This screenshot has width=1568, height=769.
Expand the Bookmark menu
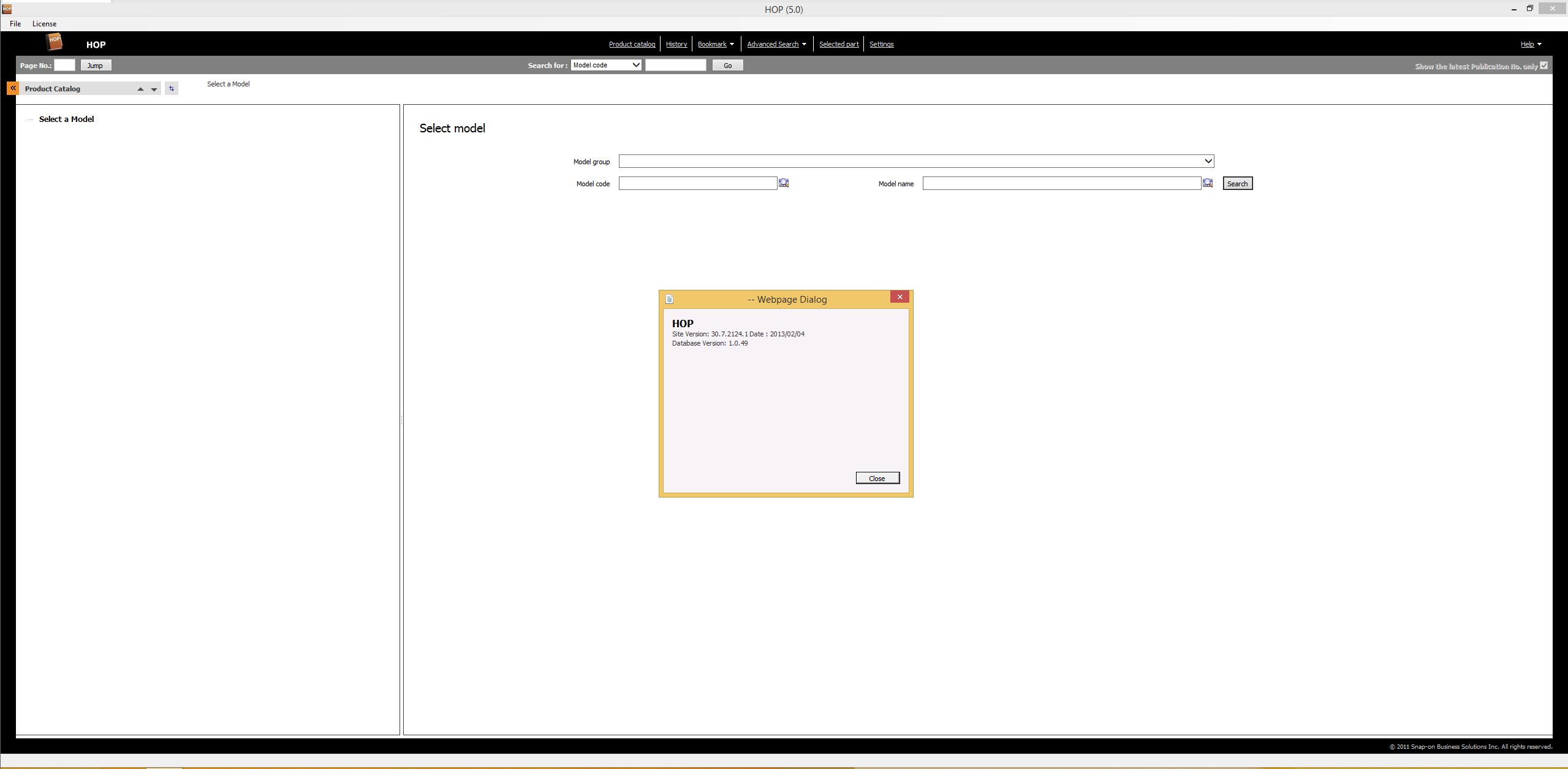tap(716, 44)
